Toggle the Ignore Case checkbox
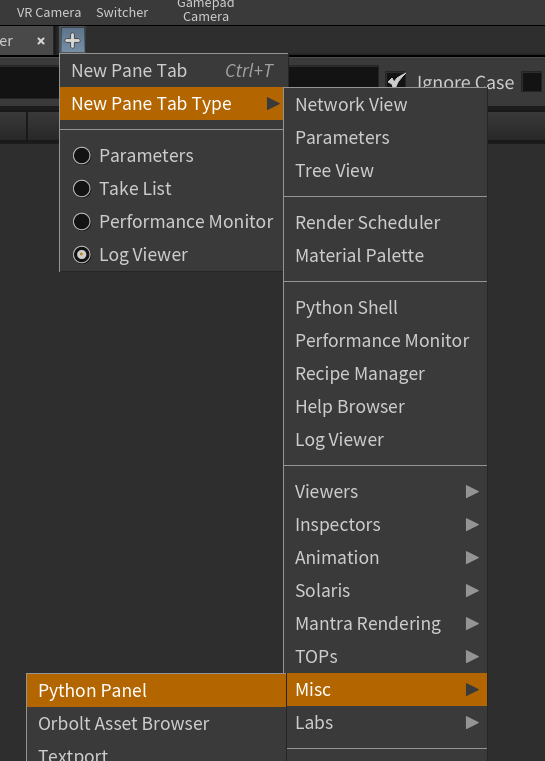This screenshot has width=545, height=761. coord(396,82)
